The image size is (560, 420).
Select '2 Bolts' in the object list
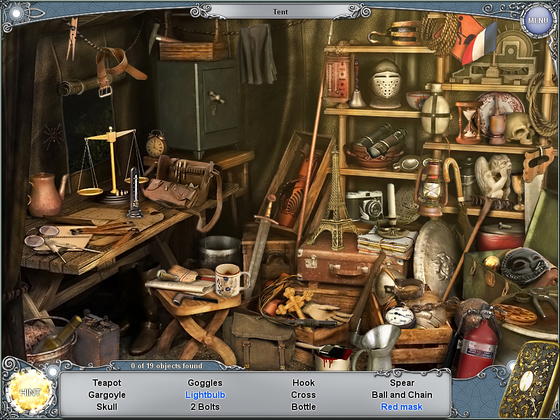(205, 407)
